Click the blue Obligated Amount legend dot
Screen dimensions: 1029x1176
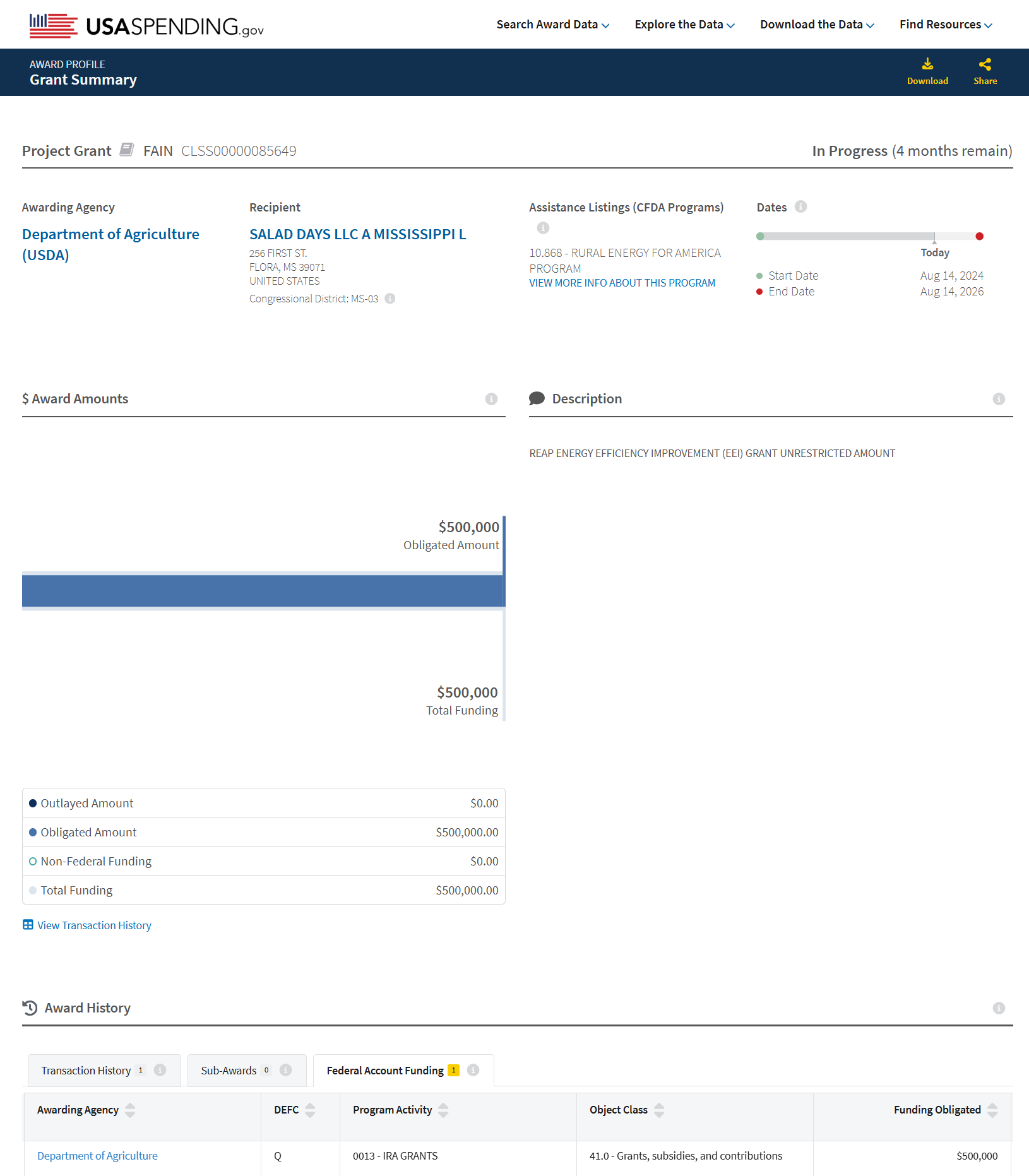click(x=33, y=833)
